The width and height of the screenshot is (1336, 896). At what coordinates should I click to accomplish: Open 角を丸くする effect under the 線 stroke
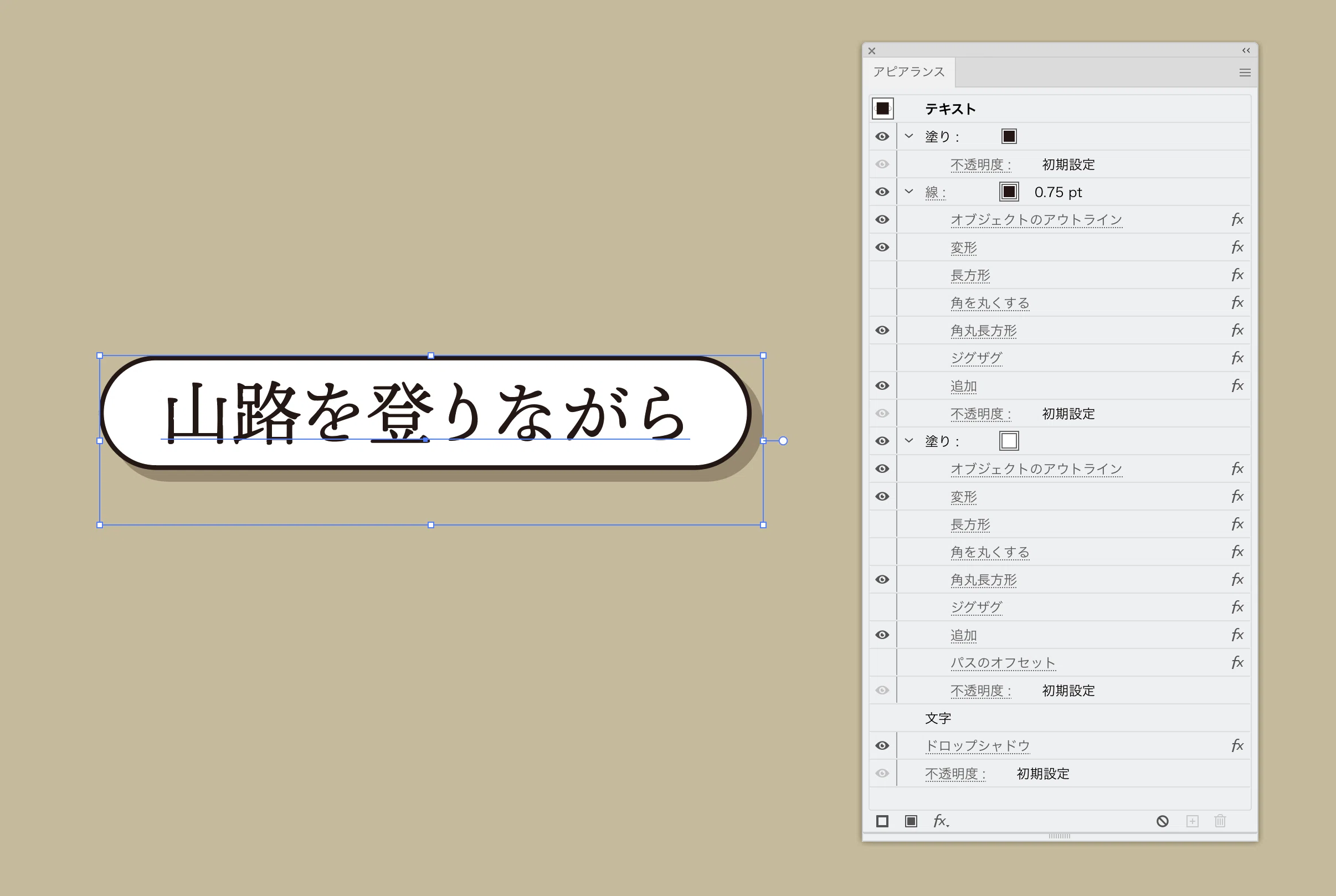[x=990, y=303]
